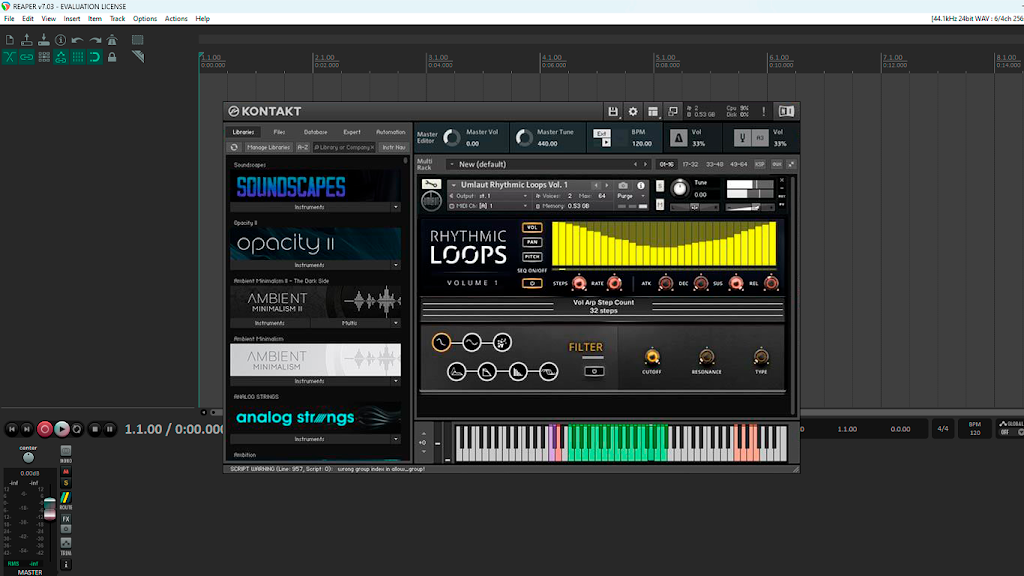Expand Opacity II Instruments dropdown arrow
Image resolution: width=1024 pixels, height=576 pixels.
[395, 265]
